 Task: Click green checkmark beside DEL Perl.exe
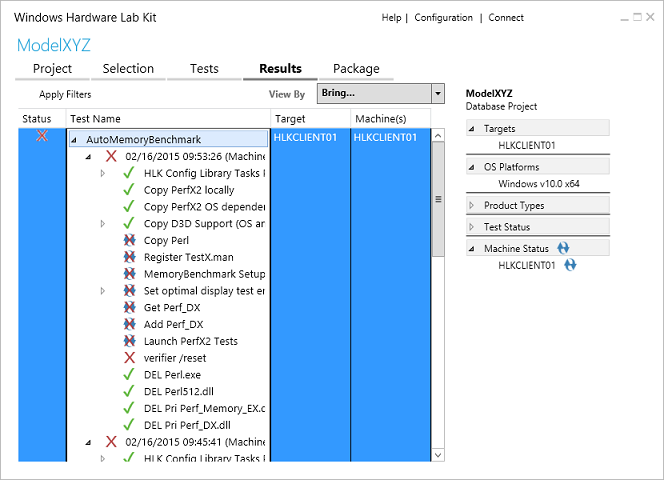point(129,375)
